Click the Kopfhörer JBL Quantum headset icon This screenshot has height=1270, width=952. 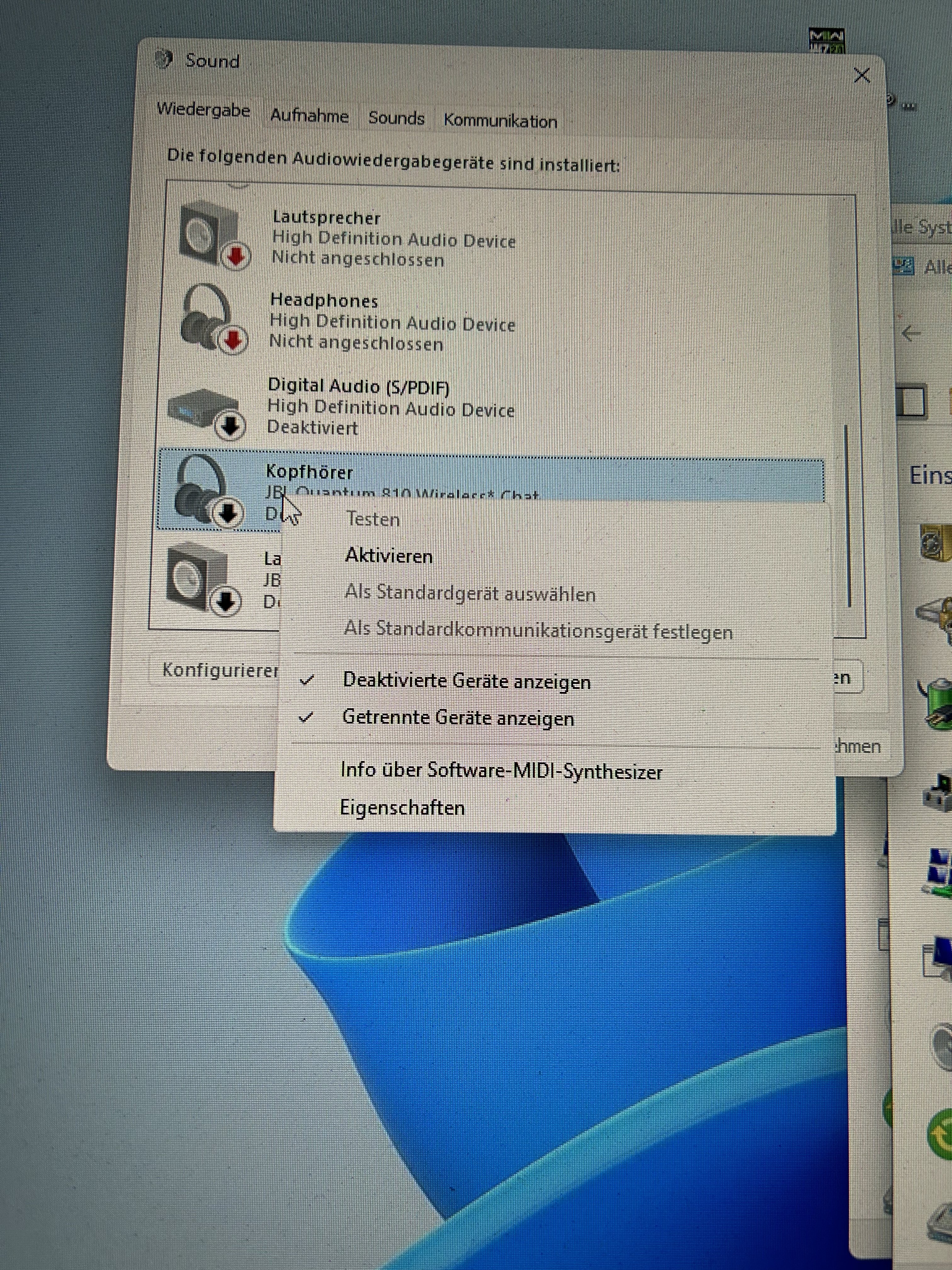pyautogui.click(x=204, y=491)
